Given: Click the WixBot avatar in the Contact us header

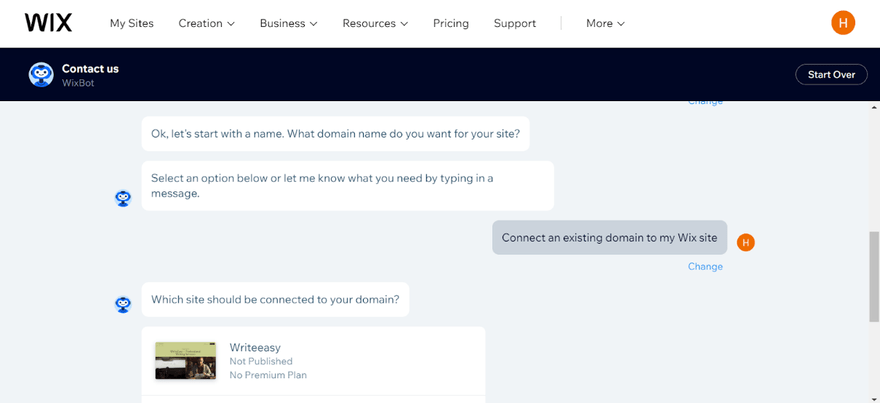Looking at the screenshot, I should pos(41,74).
